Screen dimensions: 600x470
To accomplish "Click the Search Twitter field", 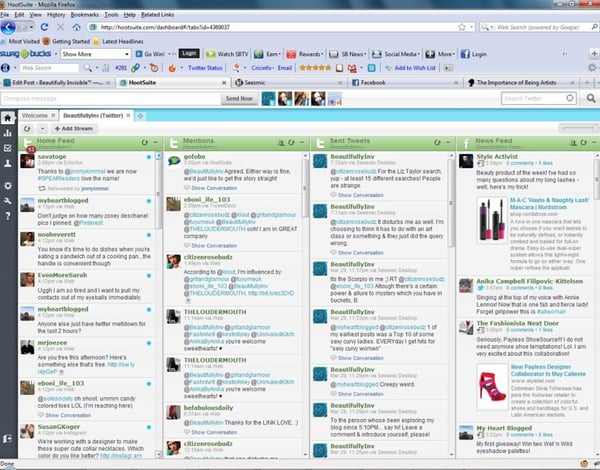I will (x=539, y=99).
